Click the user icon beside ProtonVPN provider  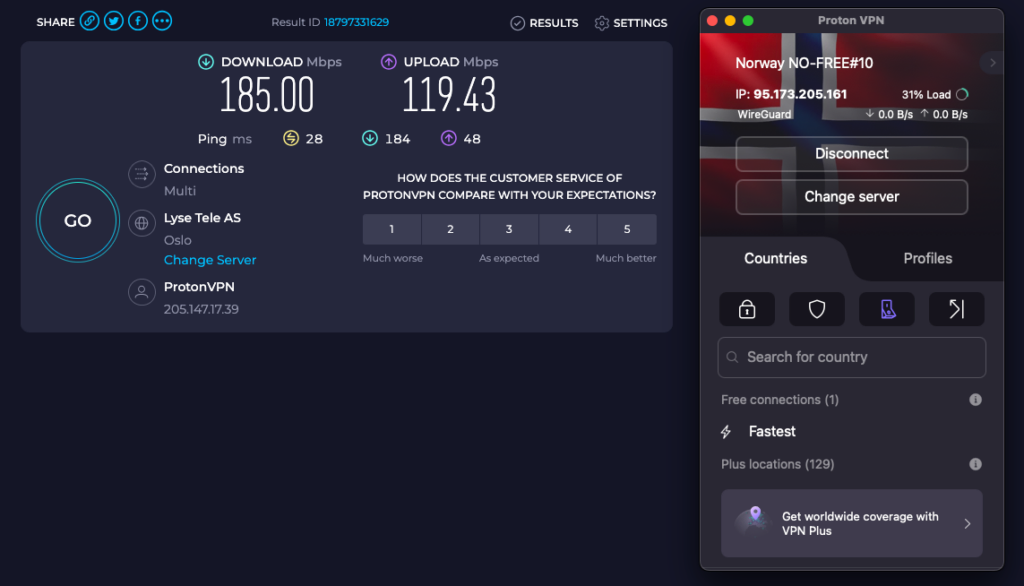click(x=142, y=293)
